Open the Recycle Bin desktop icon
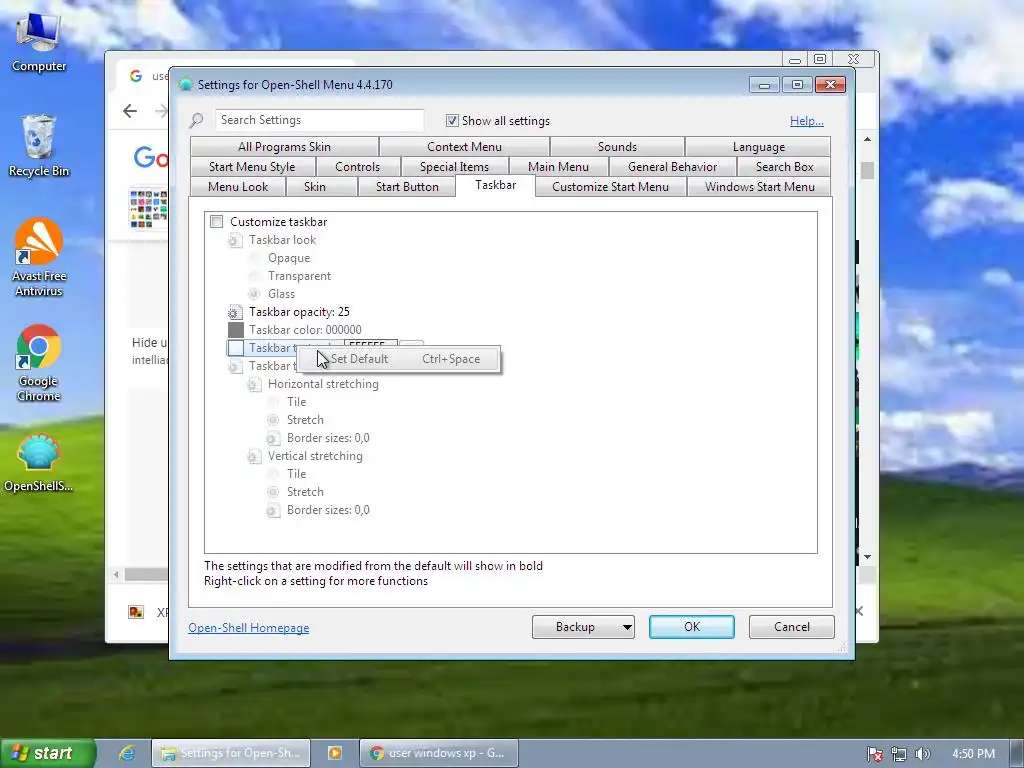Screen dimensions: 1024x768 point(39,146)
